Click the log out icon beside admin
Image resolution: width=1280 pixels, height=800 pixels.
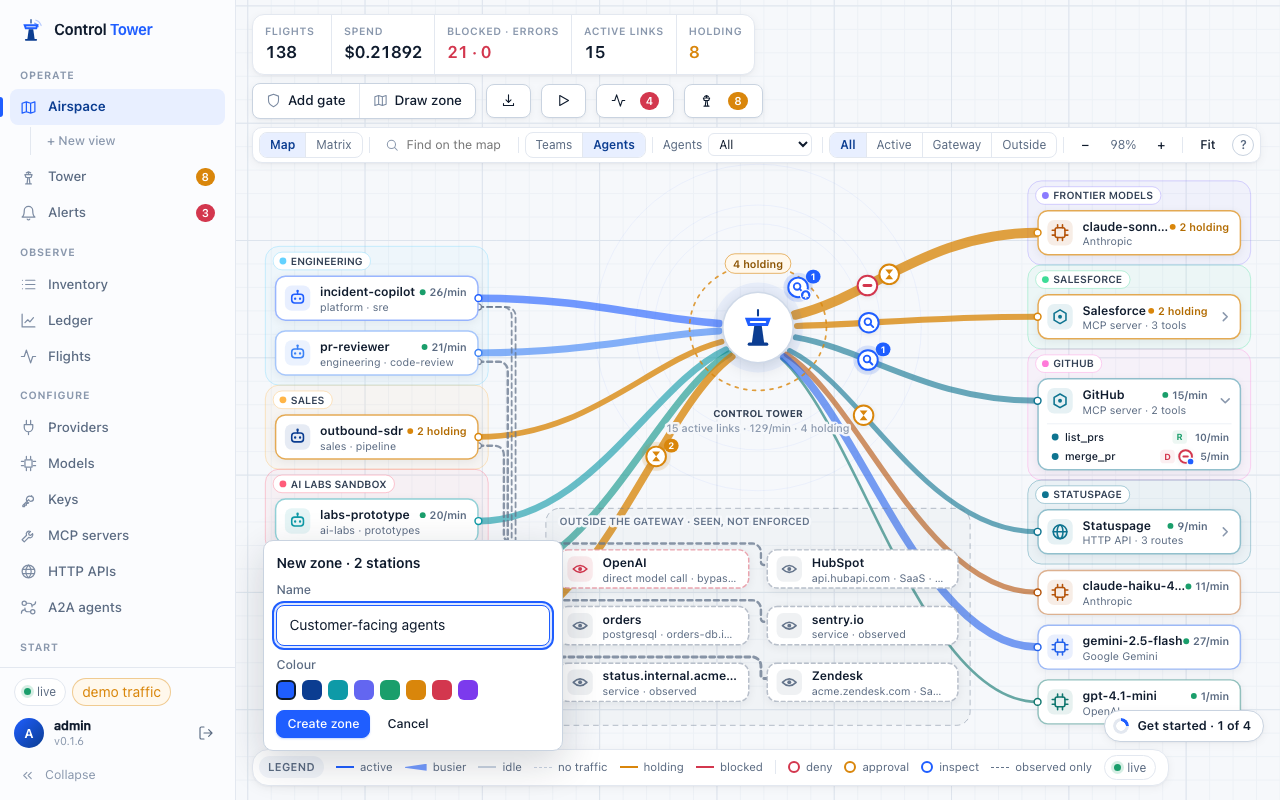pyautogui.click(x=206, y=733)
